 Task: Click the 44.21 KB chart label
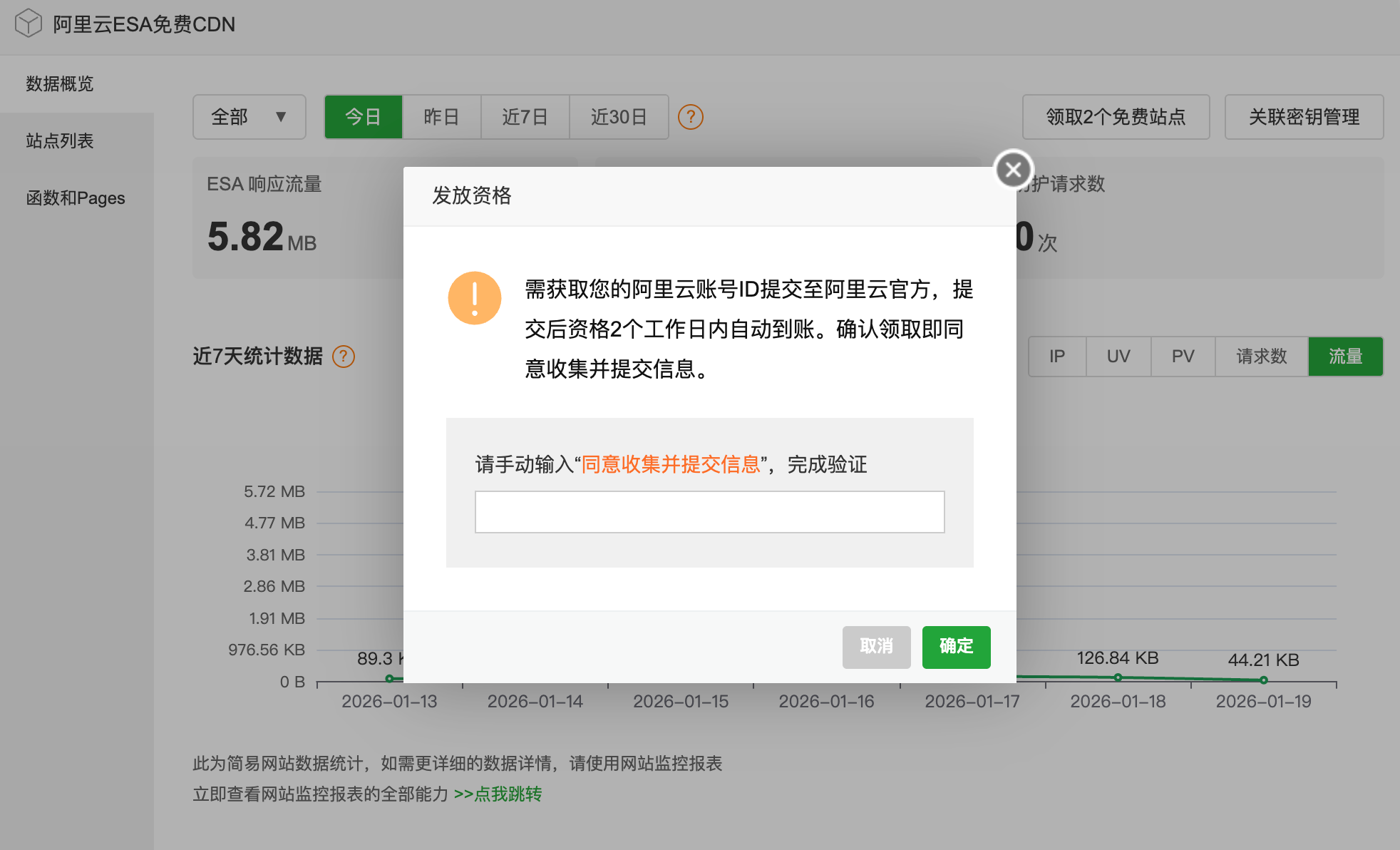(x=1264, y=660)
